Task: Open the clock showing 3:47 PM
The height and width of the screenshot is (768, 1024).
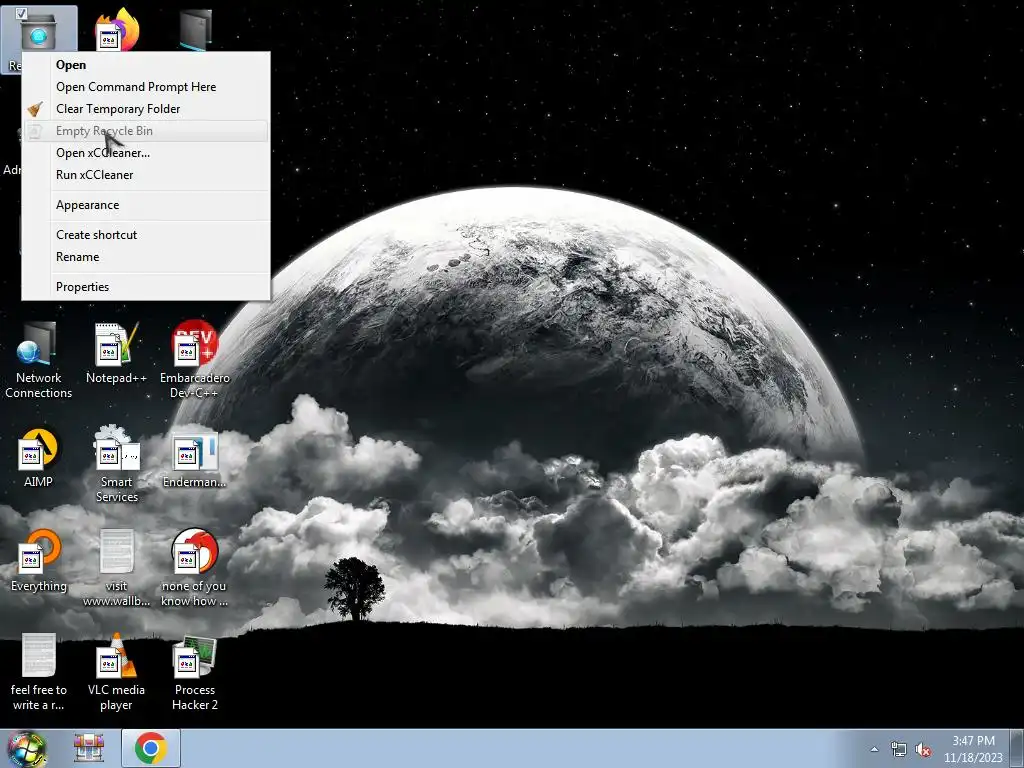Action: [973, 749]
